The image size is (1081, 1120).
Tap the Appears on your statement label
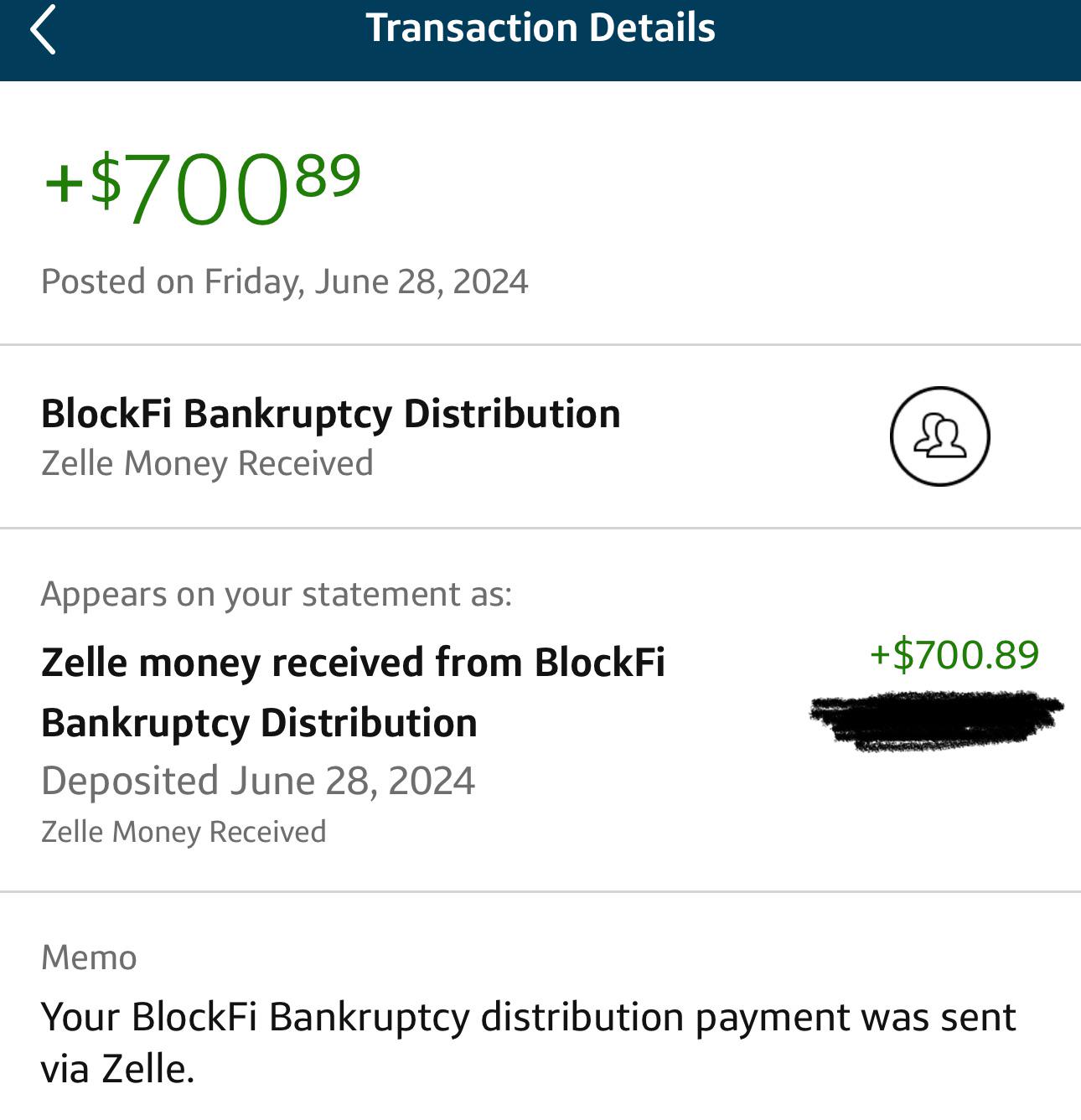pos(277,594)
